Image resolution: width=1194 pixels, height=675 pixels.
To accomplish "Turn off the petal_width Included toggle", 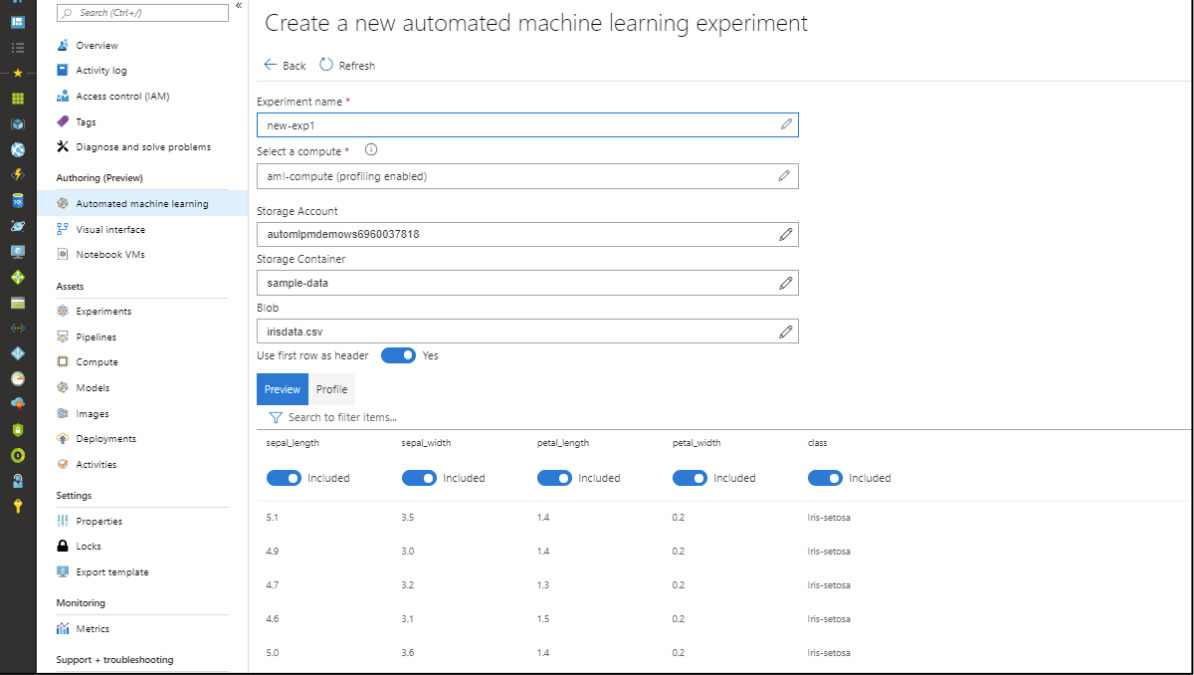I will [690, 478].
